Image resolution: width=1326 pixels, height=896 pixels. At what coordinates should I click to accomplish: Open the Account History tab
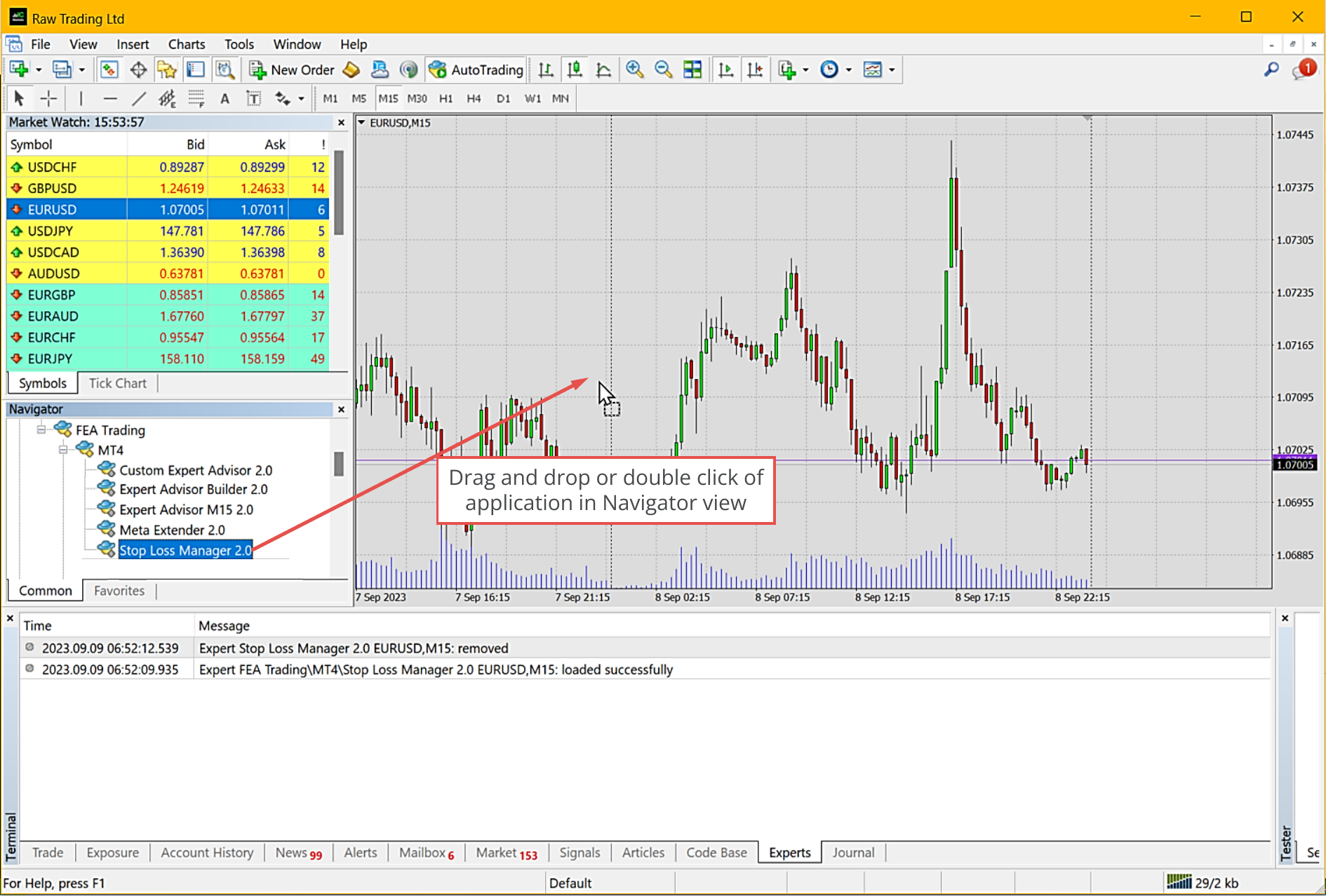[x=207, y=852]
